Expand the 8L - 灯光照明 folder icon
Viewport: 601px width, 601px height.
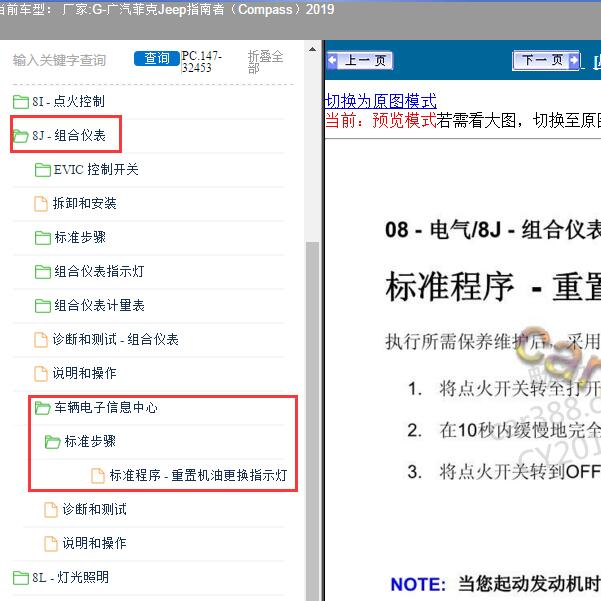(x=20, y=578)
